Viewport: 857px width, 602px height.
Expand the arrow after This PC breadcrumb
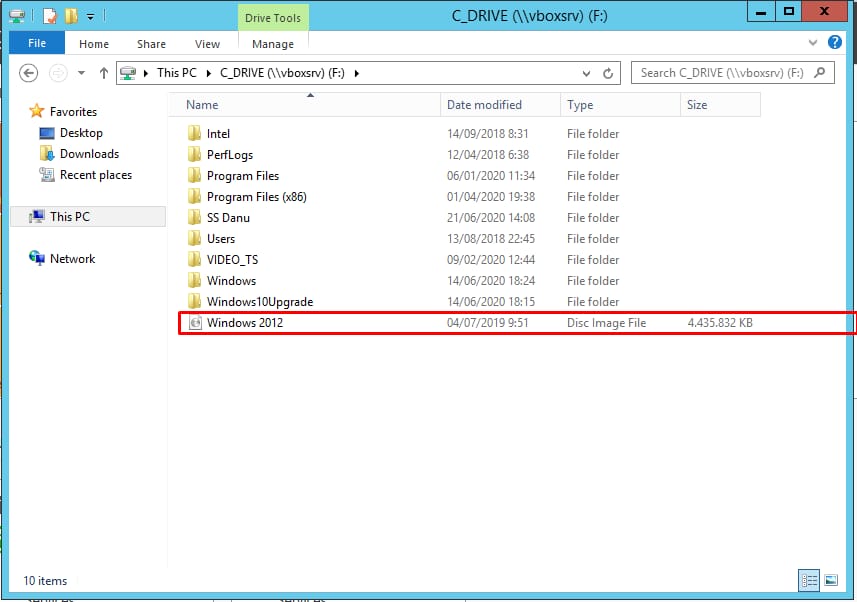(x=208, y=73)
